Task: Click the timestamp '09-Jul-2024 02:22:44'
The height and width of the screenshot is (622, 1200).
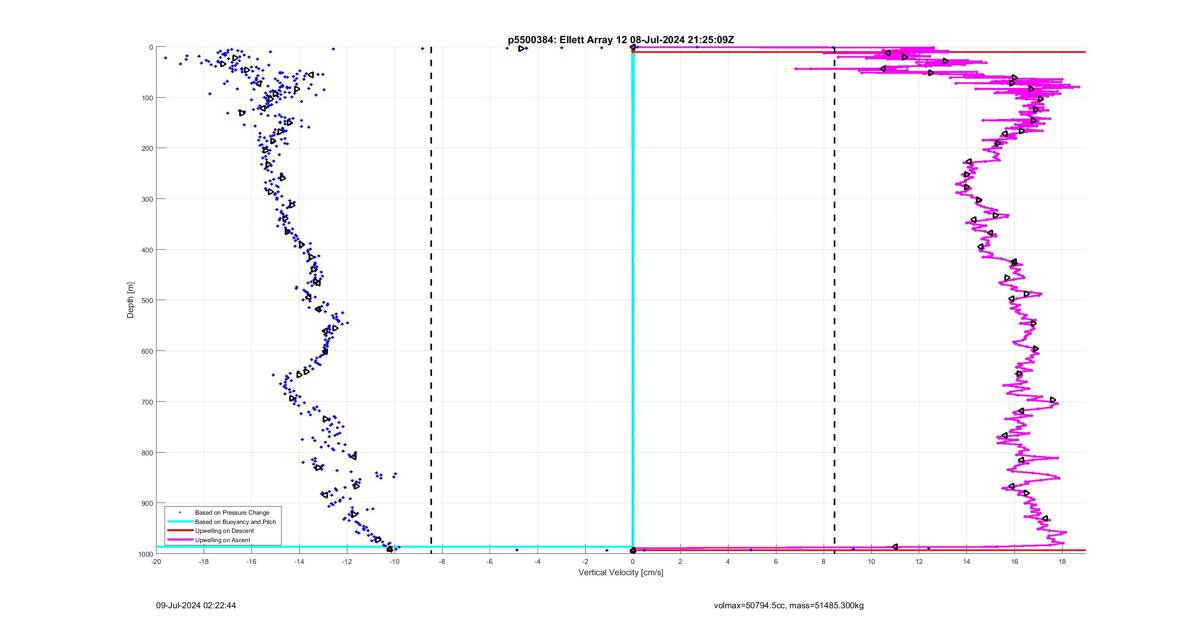Action: coord(196,605)
